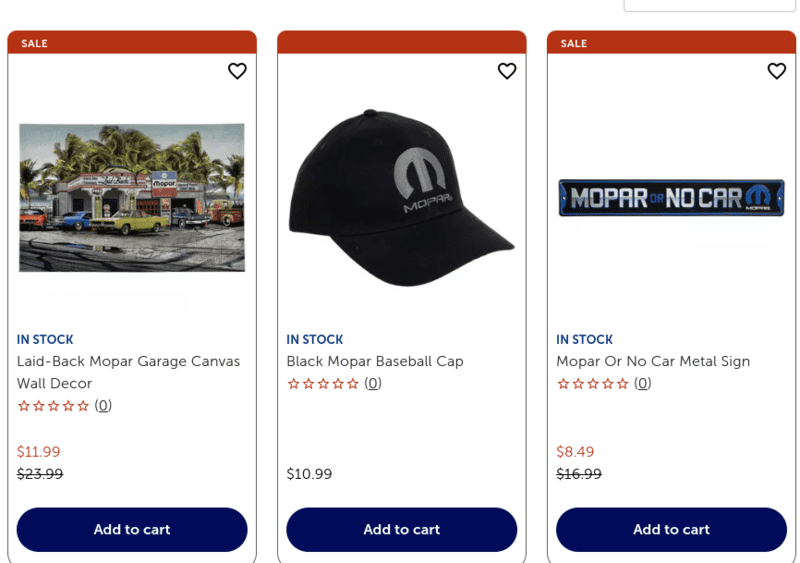Open the black Mopar cap product image
This screenshot has width=800, height=563.
pyautogui.click(x=402, y=198)
